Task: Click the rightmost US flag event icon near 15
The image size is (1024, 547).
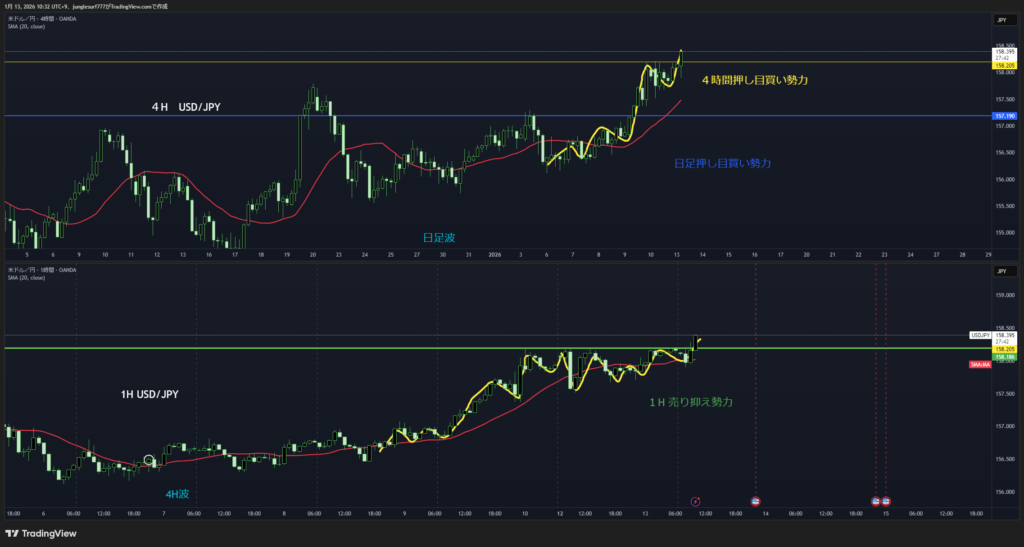Action: pyautogui.click(x=886, y=500)
